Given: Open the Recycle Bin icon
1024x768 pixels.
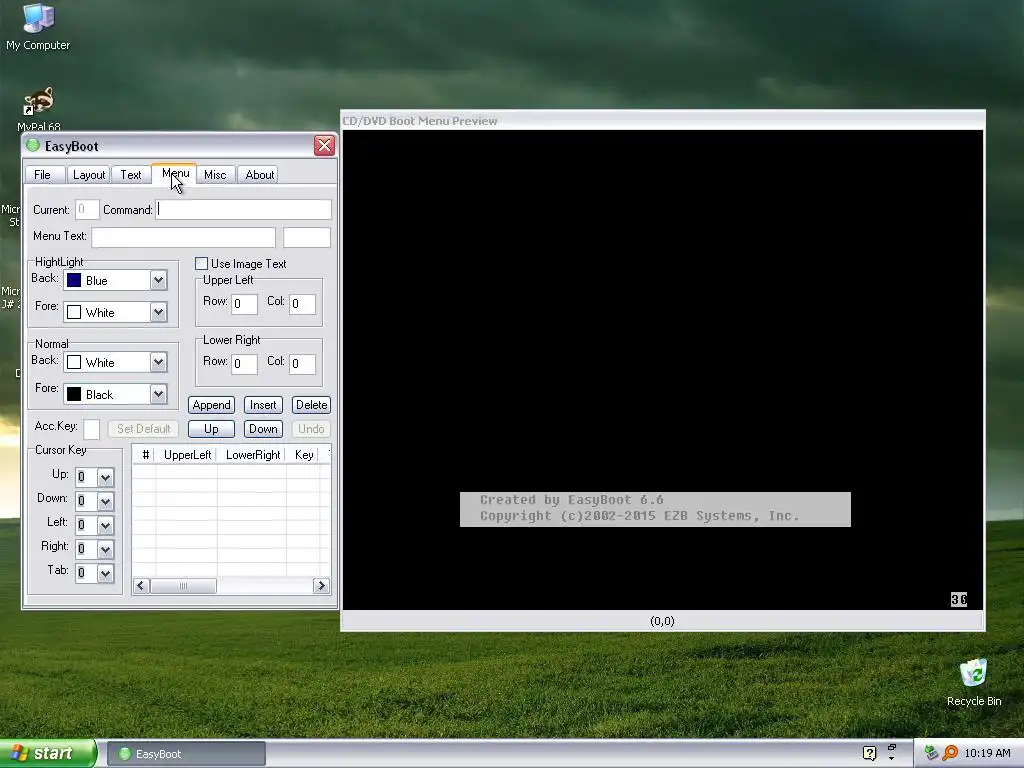Looking at the screenshot, I should coord(973,682).
